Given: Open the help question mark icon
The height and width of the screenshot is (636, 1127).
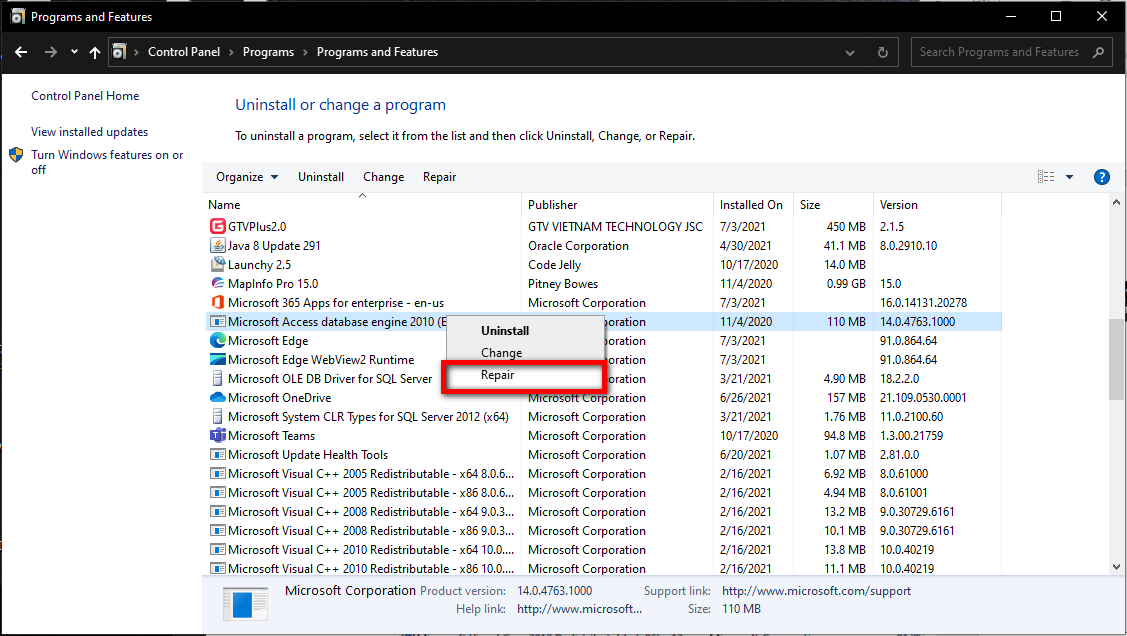Looking at the screenshot, I should click(x=1101, y=177).
